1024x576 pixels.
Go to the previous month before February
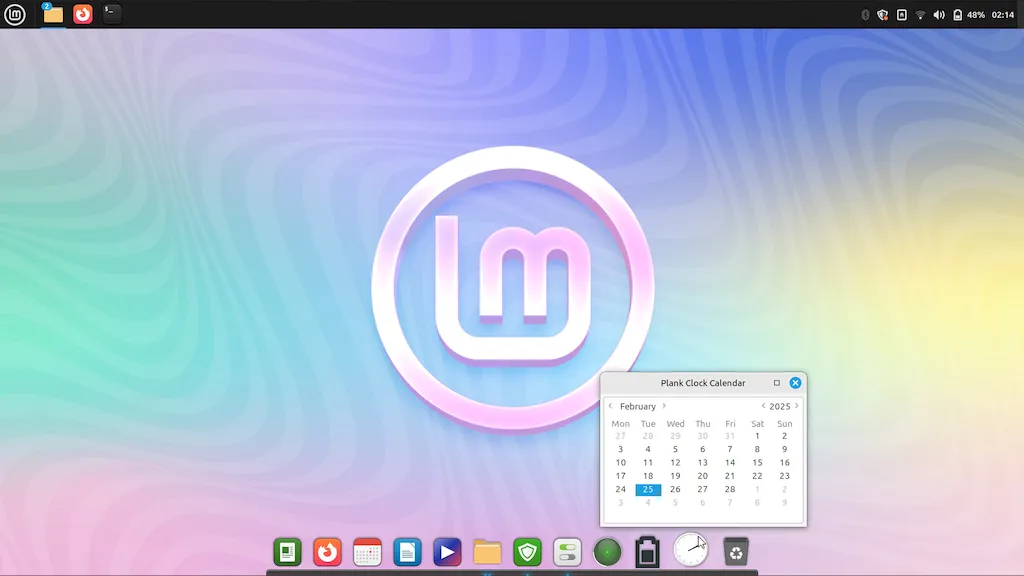point(611,406)
